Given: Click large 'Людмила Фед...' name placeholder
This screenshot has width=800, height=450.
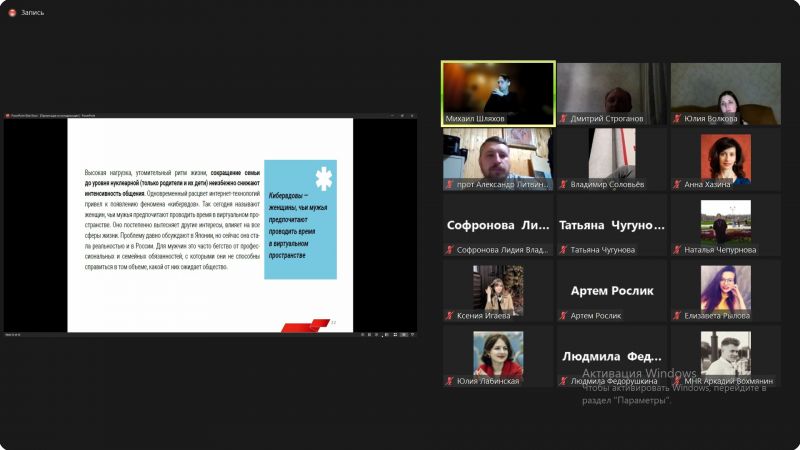Looking at the screenshot, I should (x=612, y=356).
